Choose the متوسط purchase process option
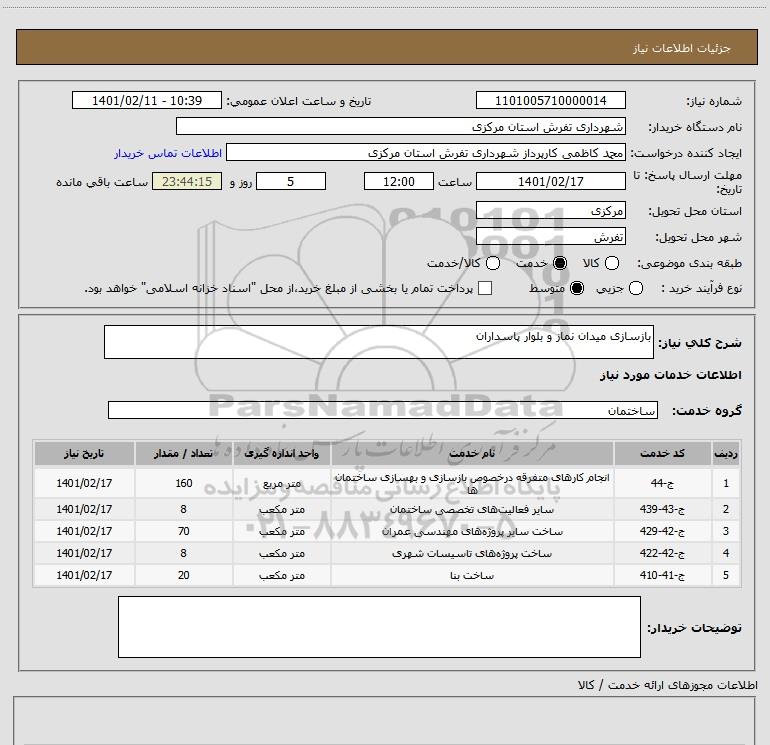Screen dimensions: 770x745 tap(577, 288)
